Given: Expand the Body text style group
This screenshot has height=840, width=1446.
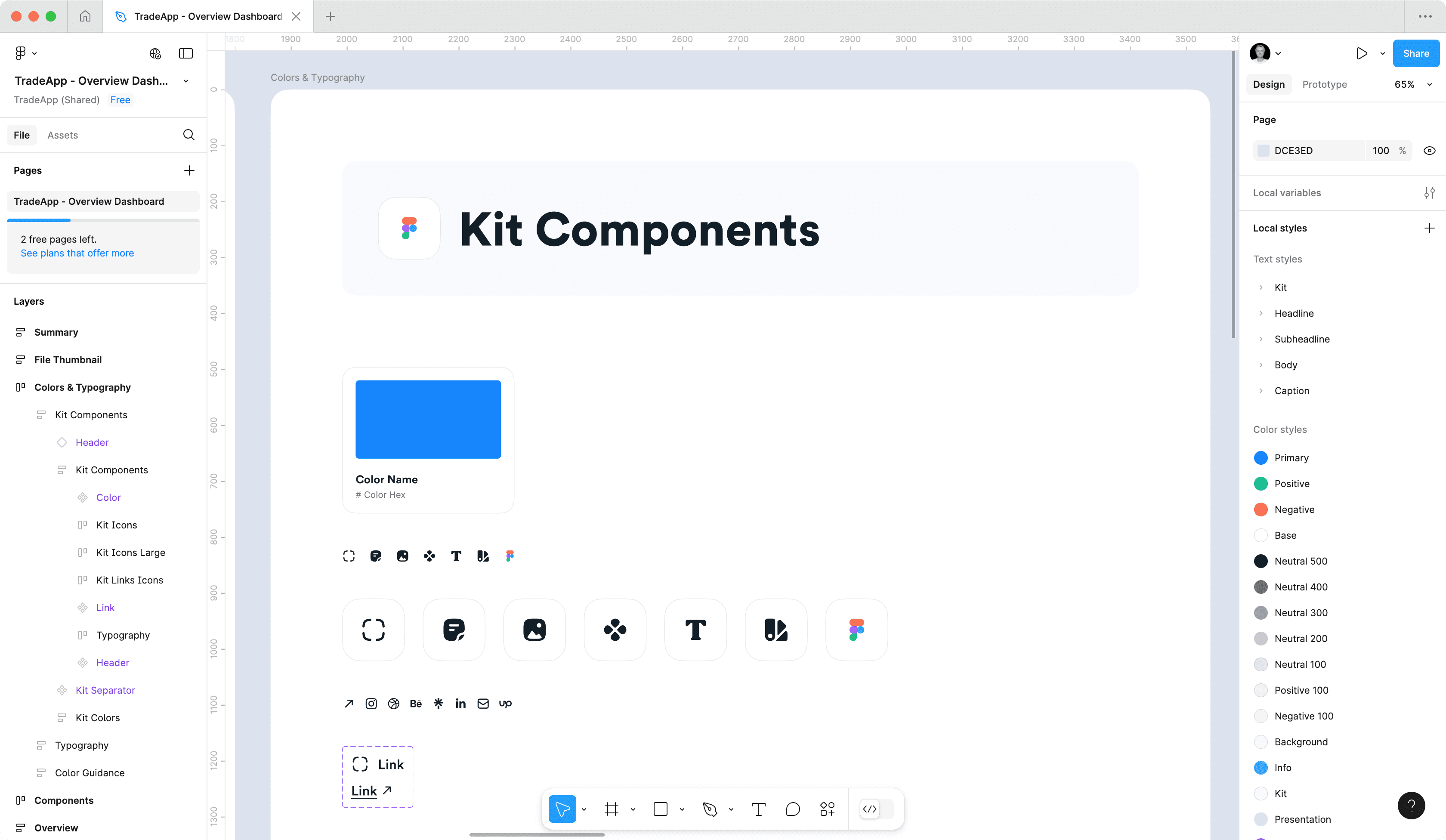Looking at the screenshot, I should click(1261, 365).
